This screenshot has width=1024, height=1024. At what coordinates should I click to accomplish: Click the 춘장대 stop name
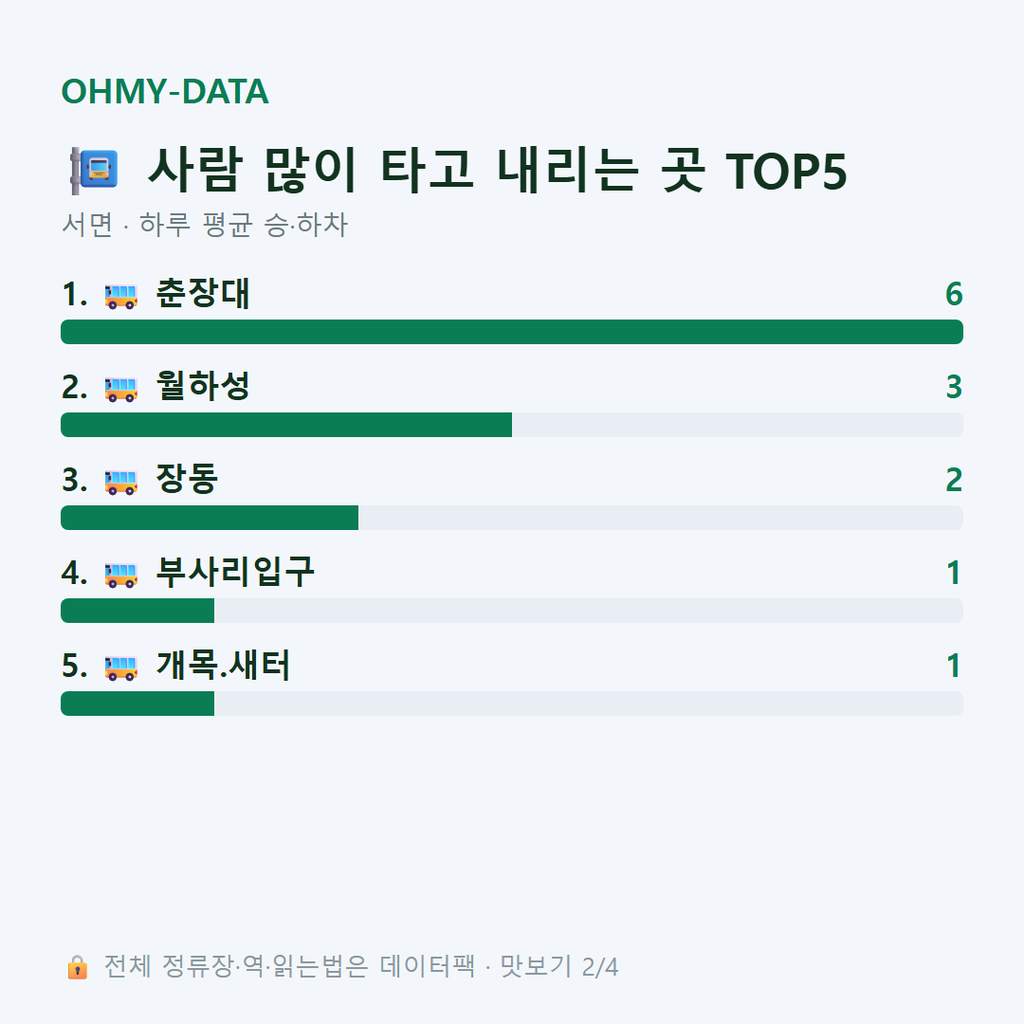[202, 294]
